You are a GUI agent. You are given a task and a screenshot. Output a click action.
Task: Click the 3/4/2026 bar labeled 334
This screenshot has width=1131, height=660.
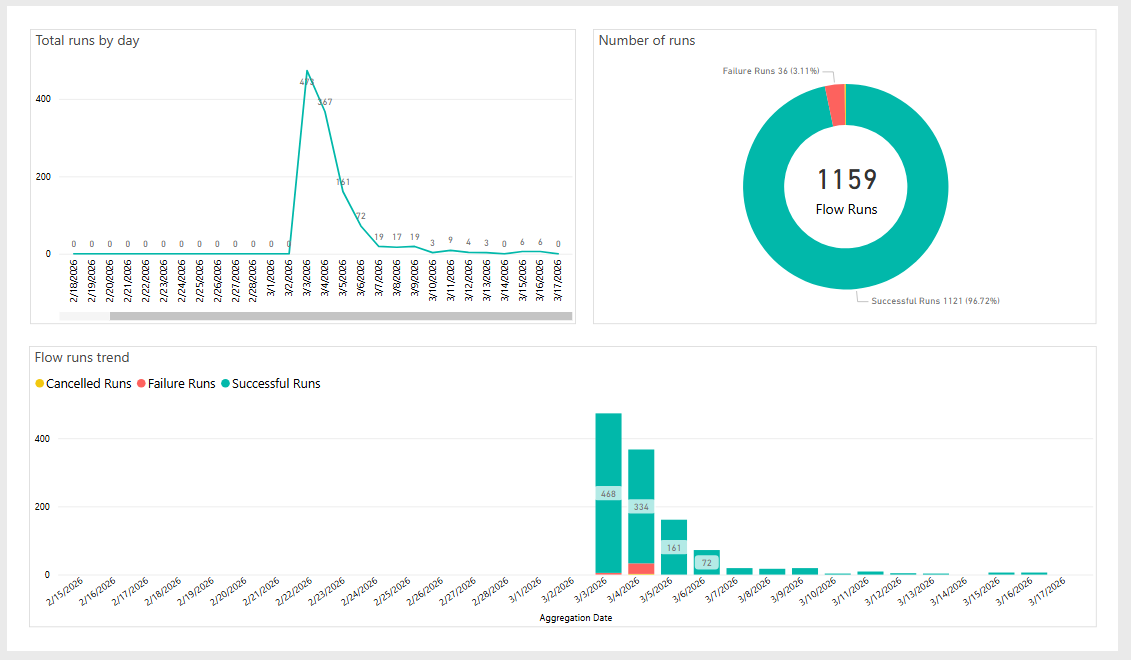641,506
